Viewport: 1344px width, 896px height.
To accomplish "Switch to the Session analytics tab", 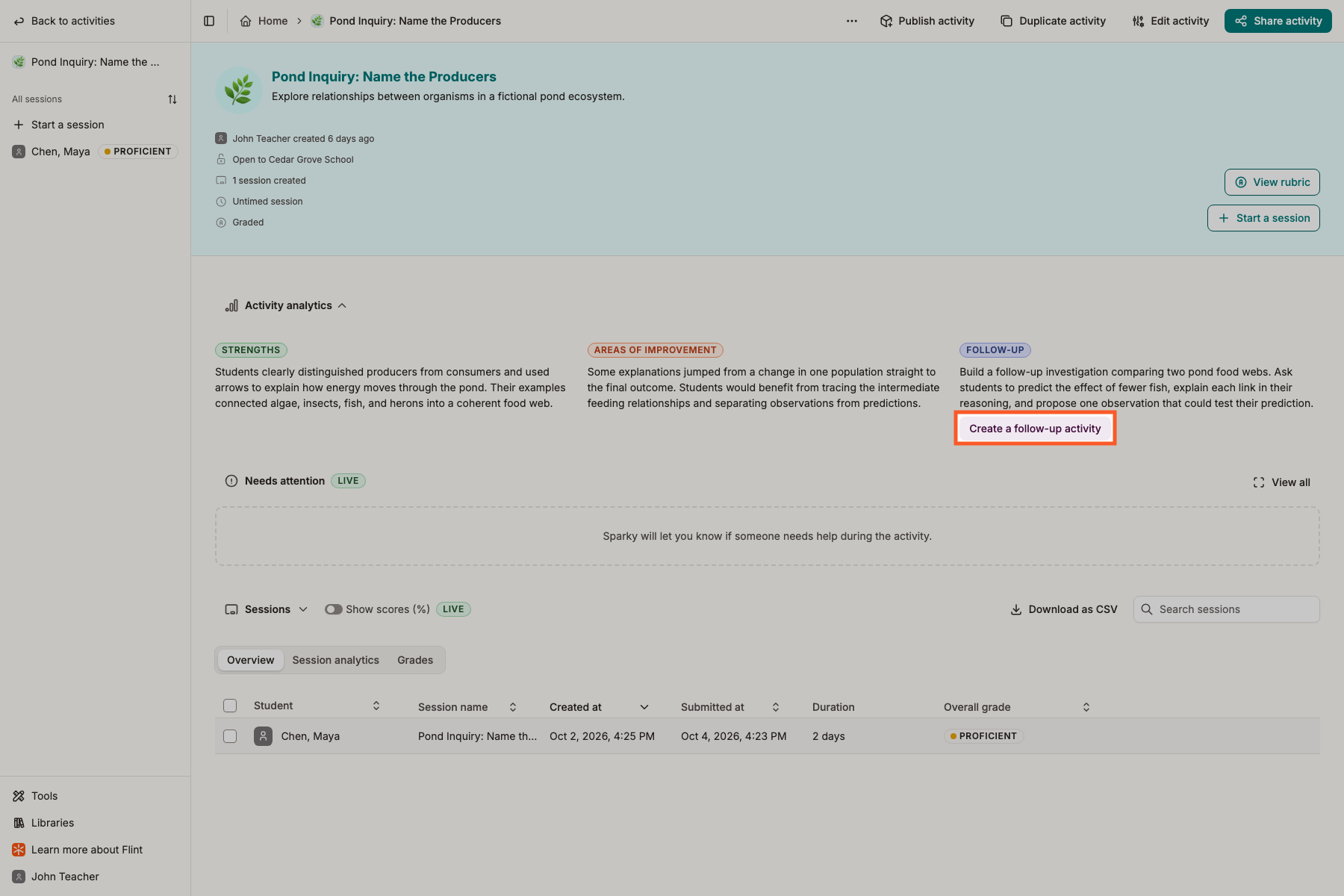I will coord(335,660).
